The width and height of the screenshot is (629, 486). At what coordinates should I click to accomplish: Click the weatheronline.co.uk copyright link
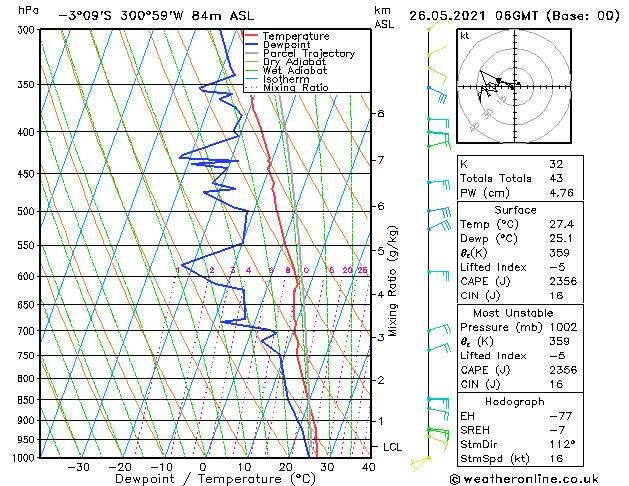tap(524, 479)
